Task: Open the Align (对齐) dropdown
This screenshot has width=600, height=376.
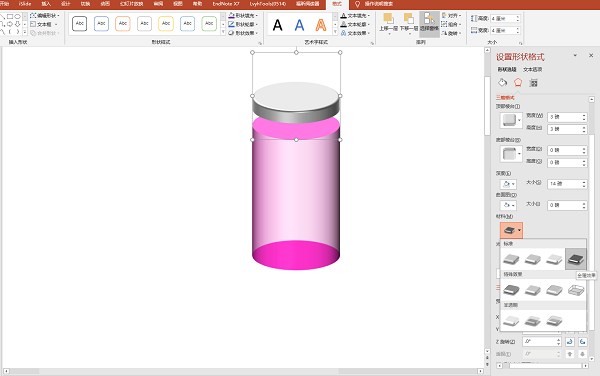Action: click(452, 16)
